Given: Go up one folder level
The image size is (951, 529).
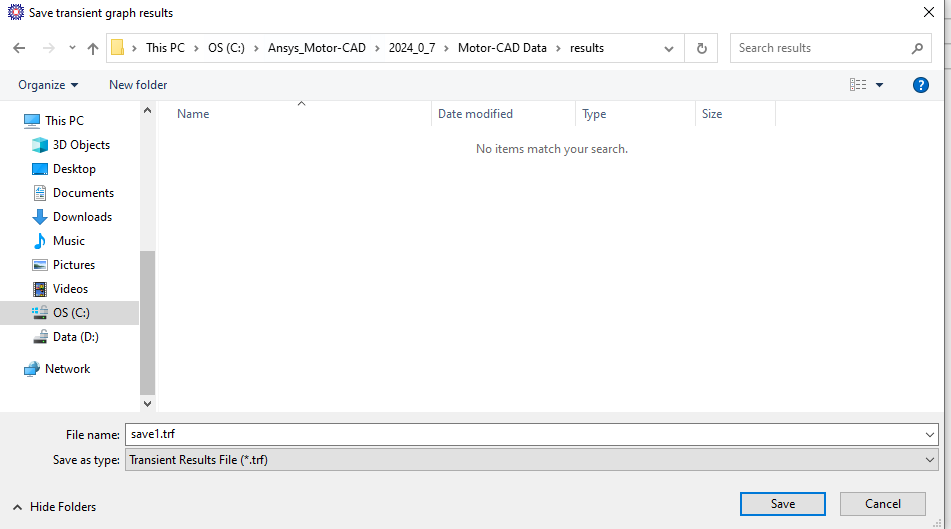Looking at the screenshot, I should pyautogui.click(x=93, y=49).
